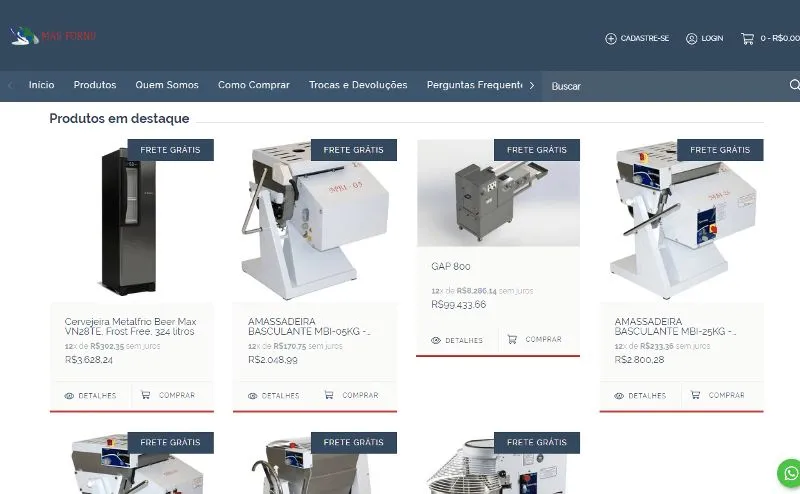View Detalhes for Amassadeira MBI-05KG

pos(273,396)
